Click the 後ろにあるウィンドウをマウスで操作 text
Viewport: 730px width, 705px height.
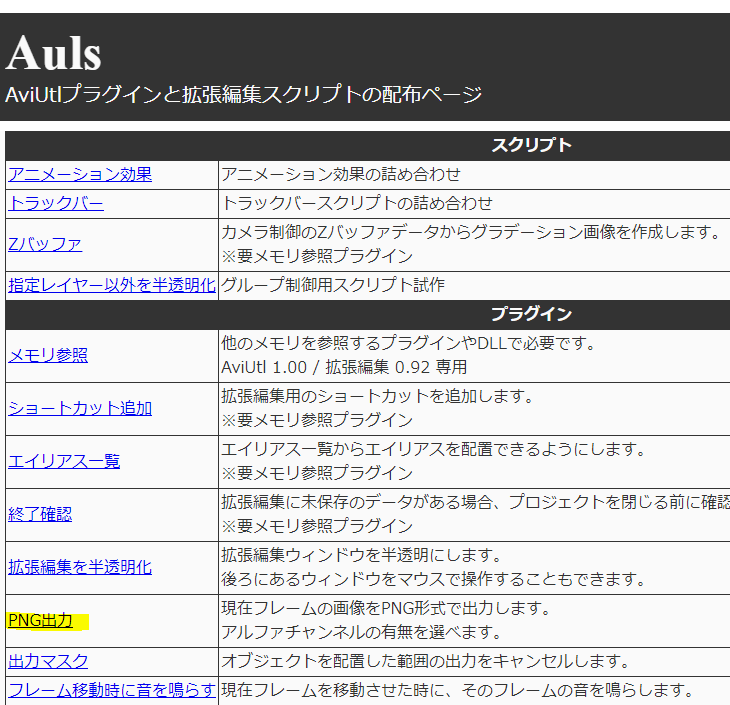(x=433, y=580)
